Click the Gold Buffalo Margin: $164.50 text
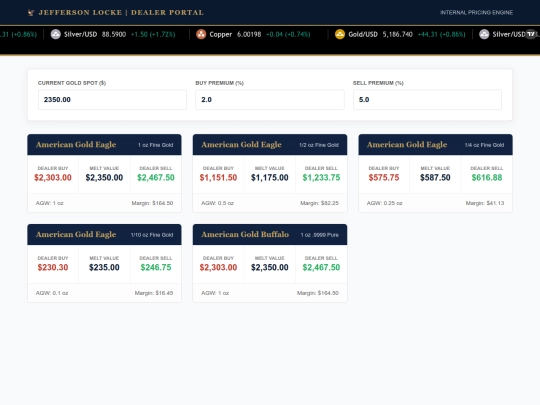The width and height of the screenshot is (540, 405). click(x=318, y=293)
